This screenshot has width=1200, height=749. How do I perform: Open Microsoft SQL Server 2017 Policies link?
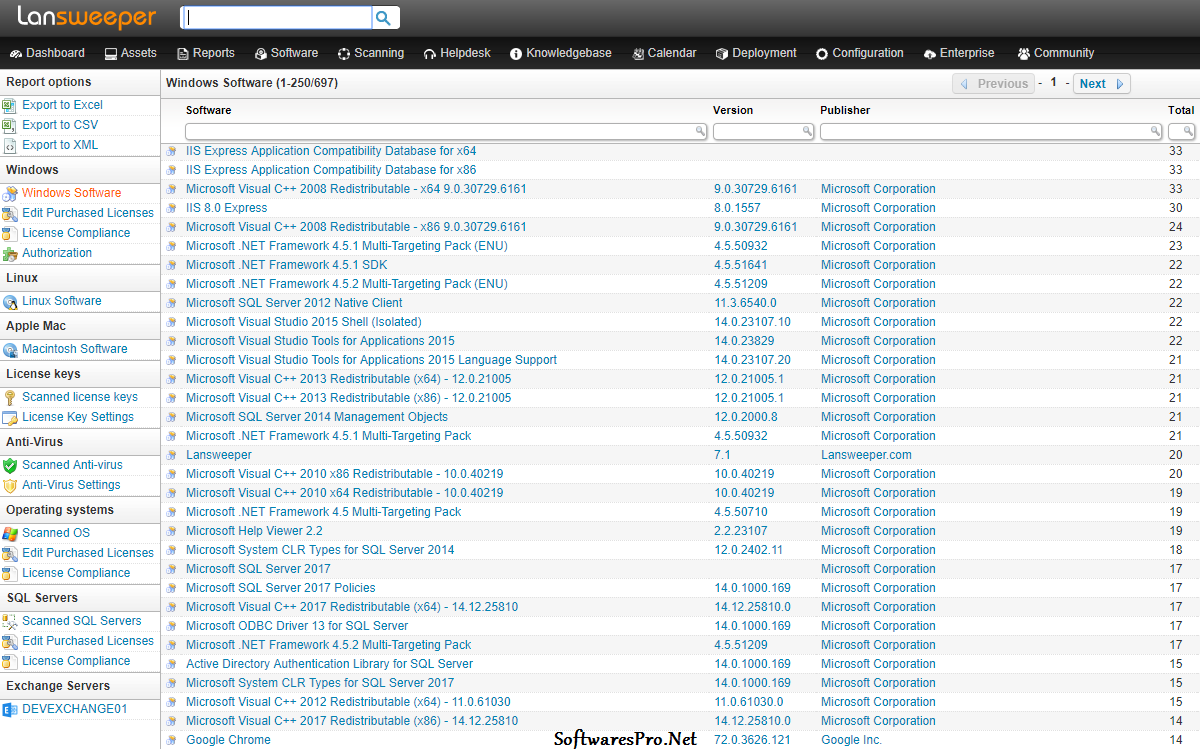(x=280, y=588)
